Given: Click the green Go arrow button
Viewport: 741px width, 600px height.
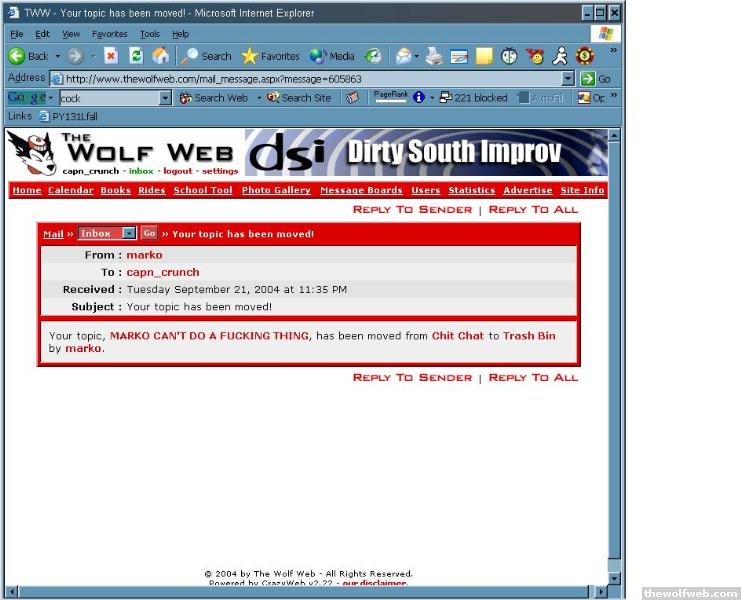Looking at the screenshot, I should 595,78.
